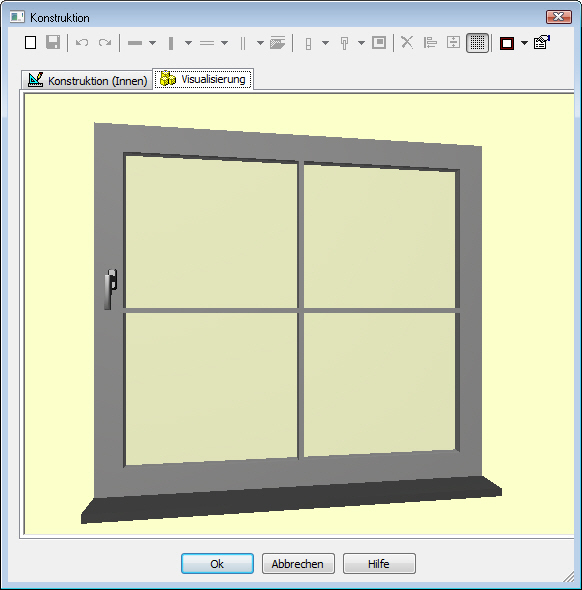Click the save floppy disk icon

pos(53,43)
